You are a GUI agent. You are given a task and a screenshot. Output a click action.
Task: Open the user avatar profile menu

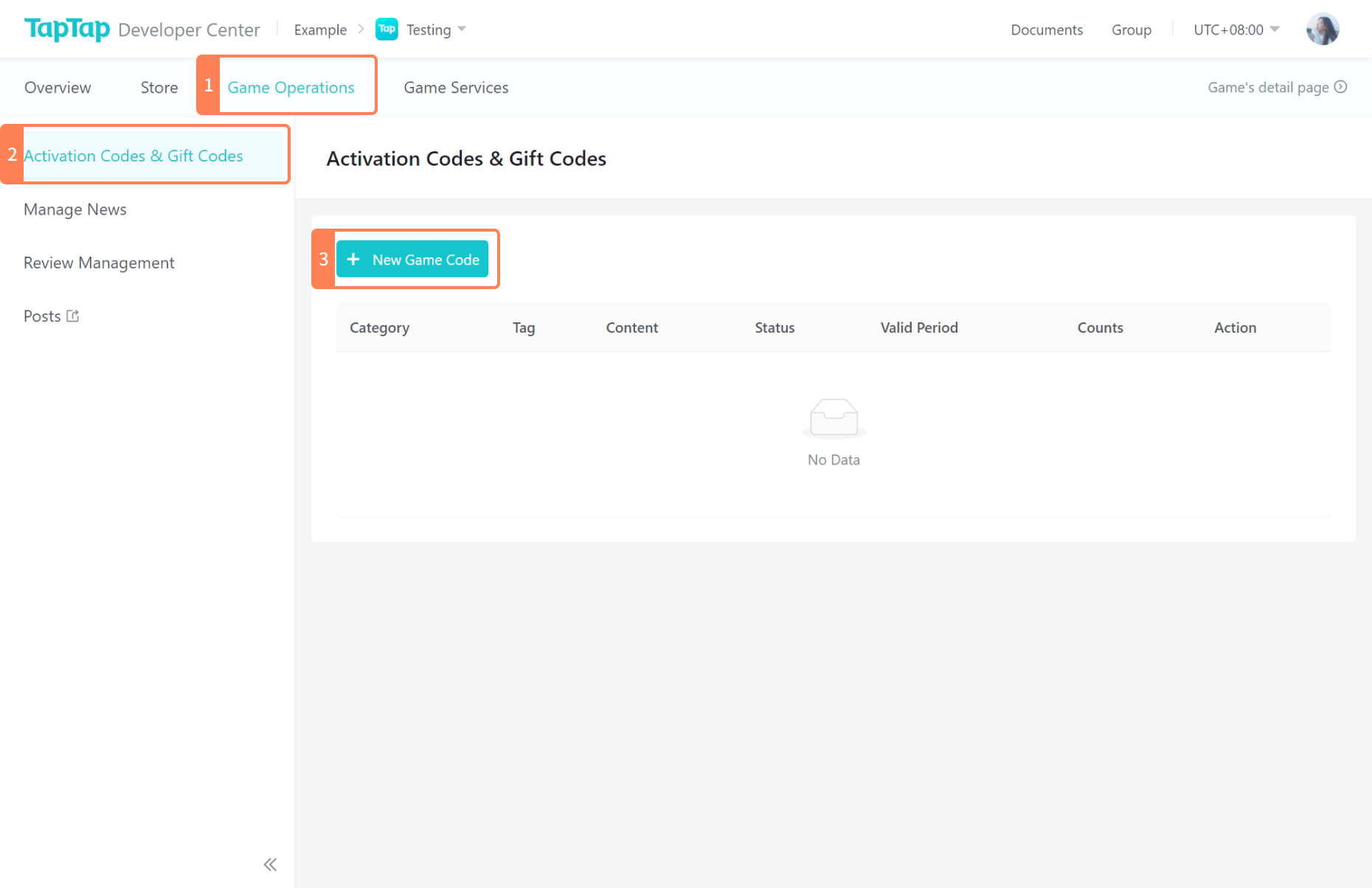click(x=1322, y=30)
